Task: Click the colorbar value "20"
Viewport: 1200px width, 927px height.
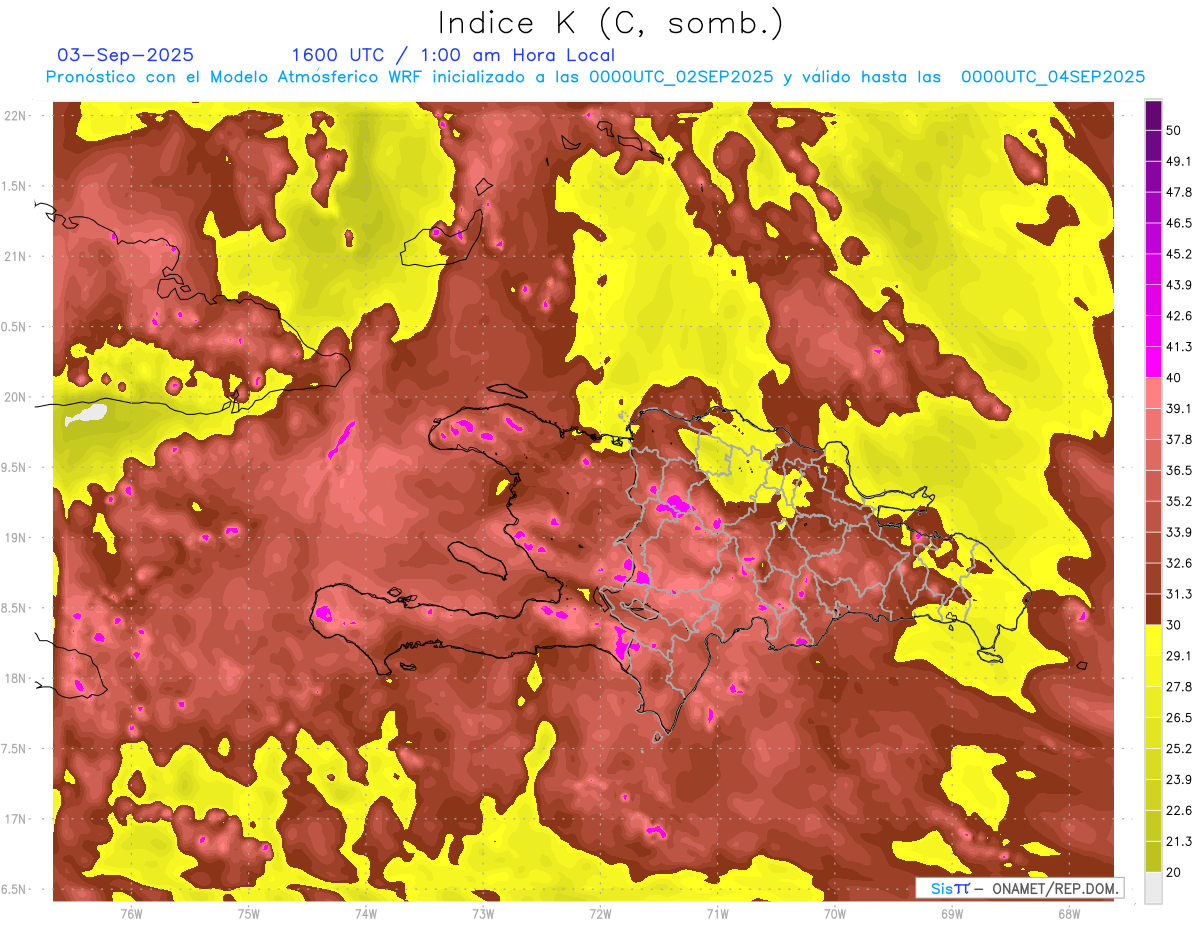Action: tap(1173, 872)
